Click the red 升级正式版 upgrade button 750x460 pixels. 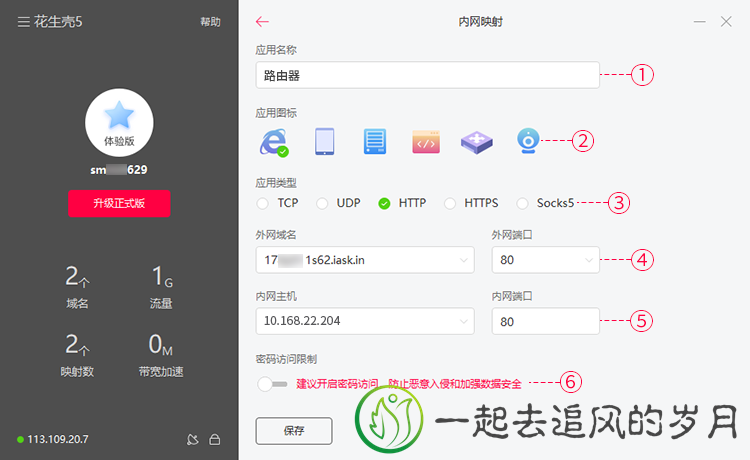tap(119, 203)
